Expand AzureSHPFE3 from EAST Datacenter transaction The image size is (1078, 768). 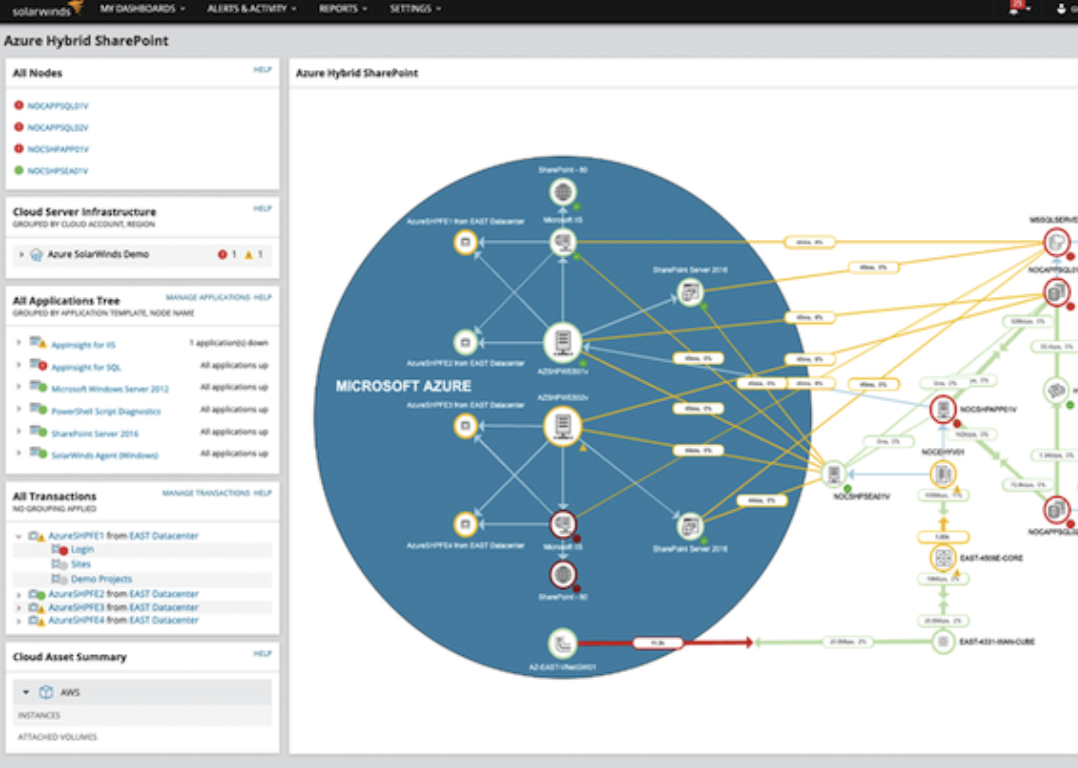coord(19,608)
